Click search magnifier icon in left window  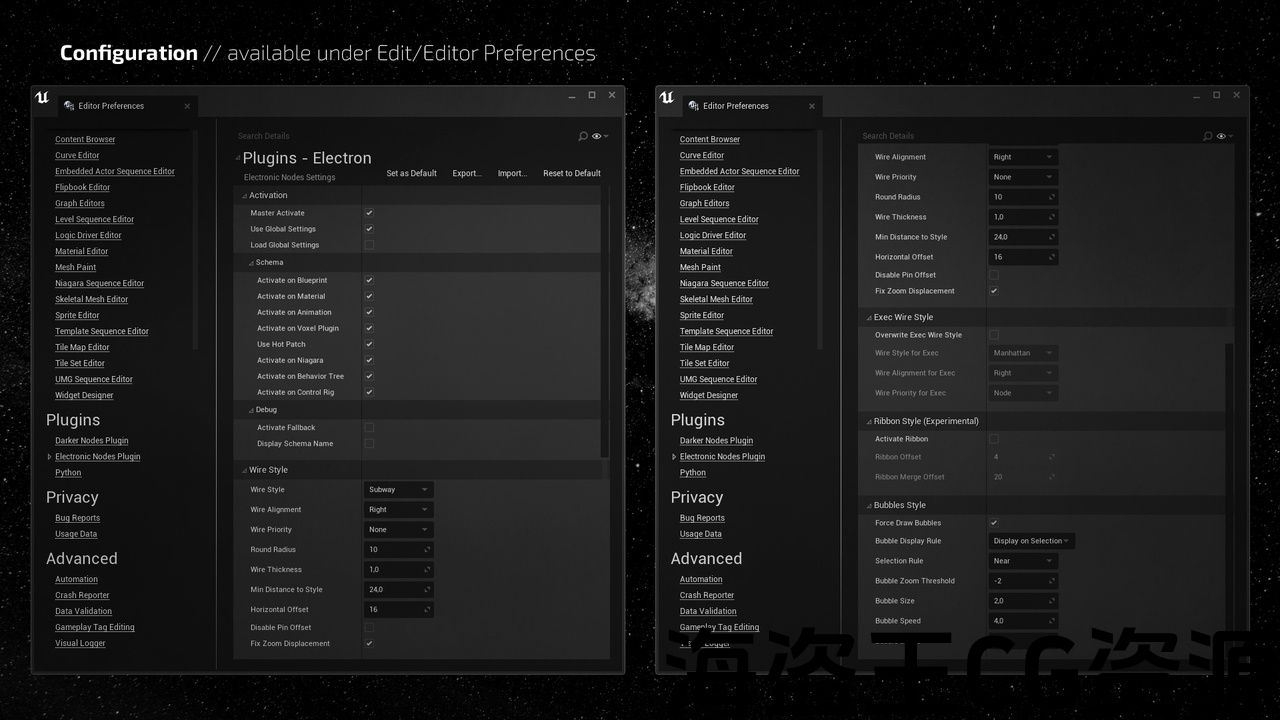(583, 136)
